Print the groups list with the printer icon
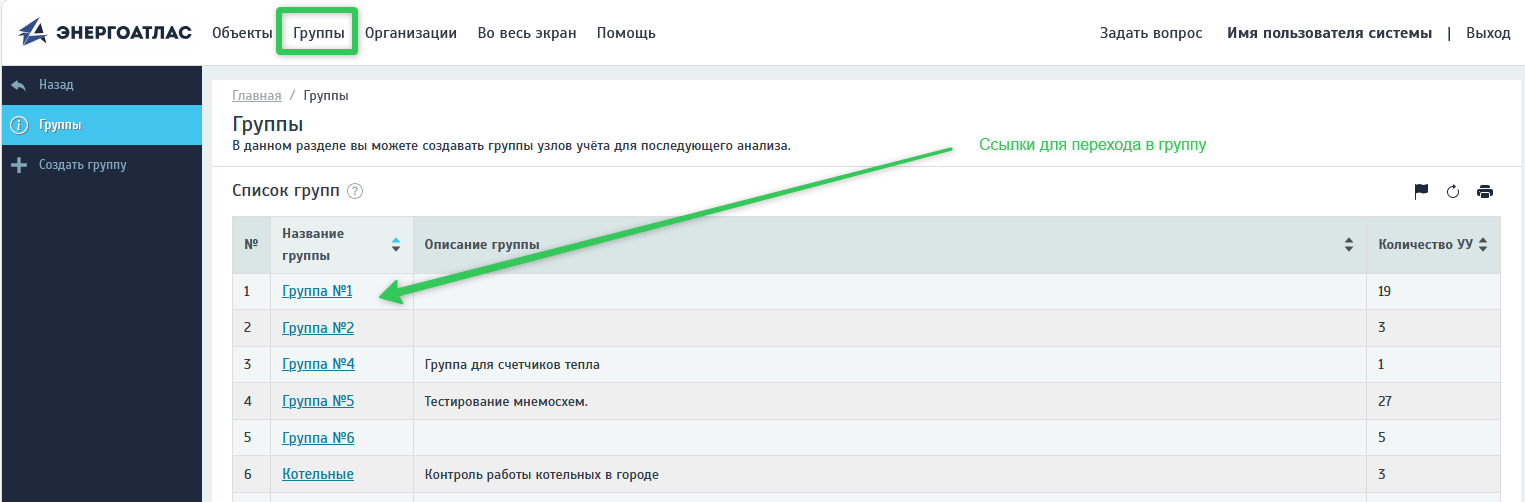 tap(1485, 192)
